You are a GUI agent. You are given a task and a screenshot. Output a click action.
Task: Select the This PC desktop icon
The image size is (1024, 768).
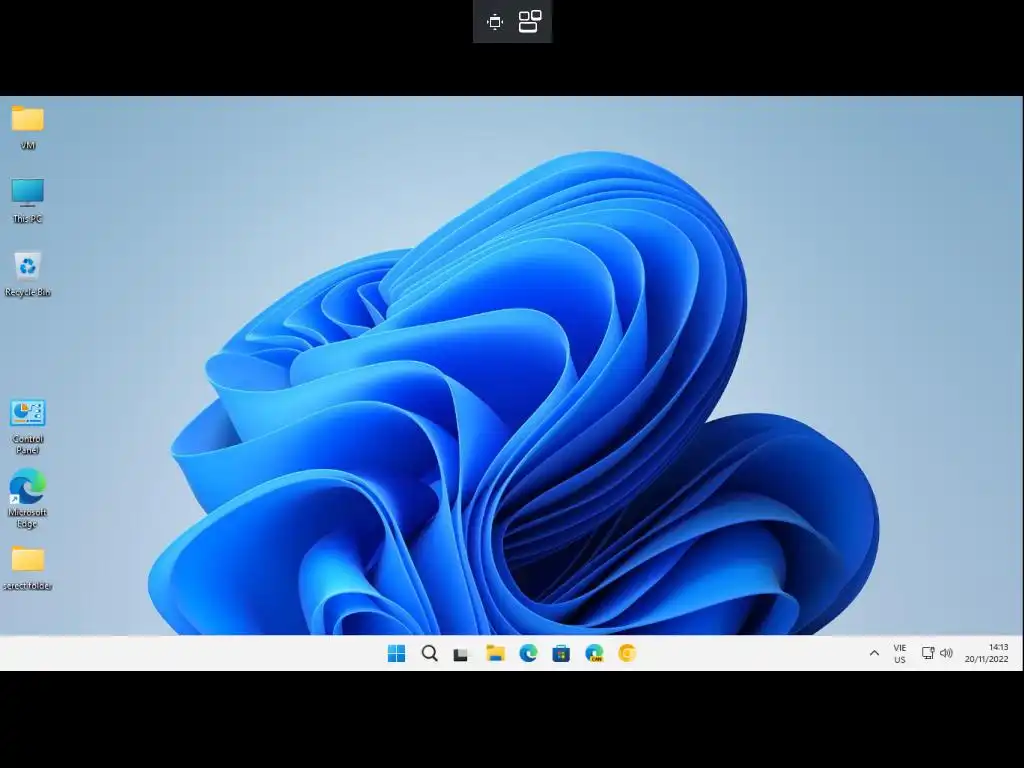(27, 200)
